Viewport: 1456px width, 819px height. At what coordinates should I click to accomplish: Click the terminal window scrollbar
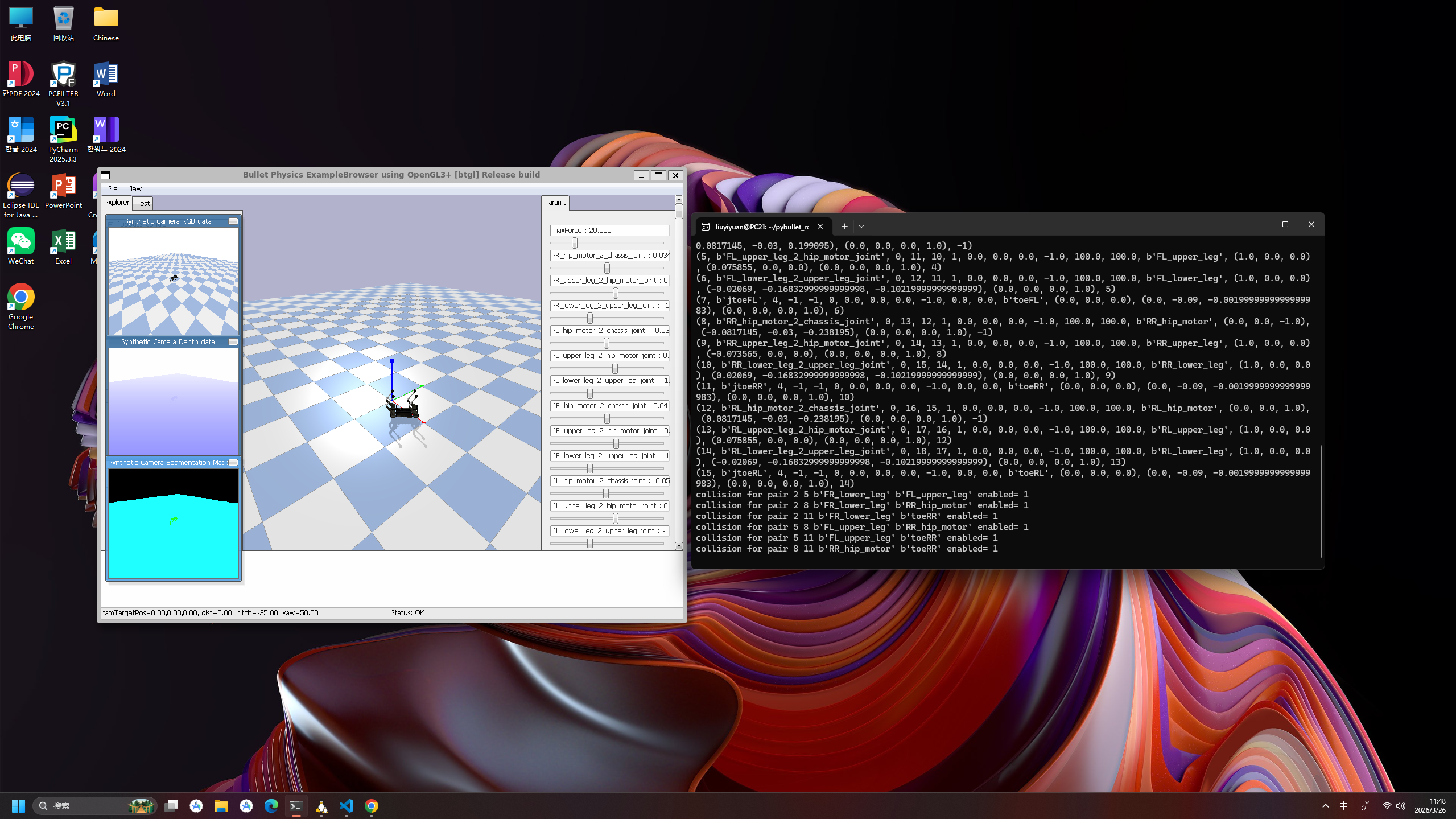(1321, 501)
